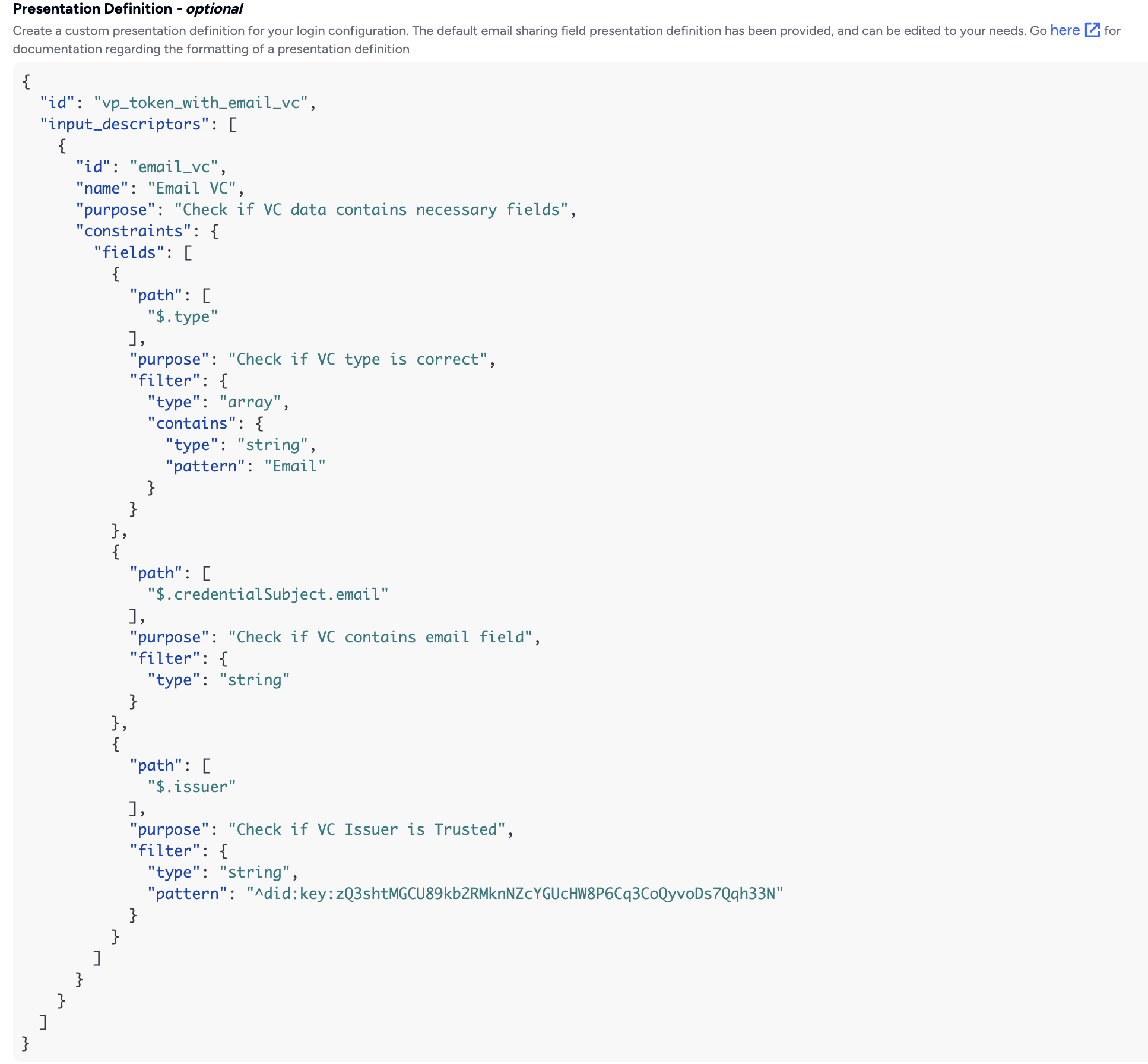This screenshot has width=1148, height=1064.
Task: Click the "array" type value
Action: pyautogui.click(x=250, y=402)
